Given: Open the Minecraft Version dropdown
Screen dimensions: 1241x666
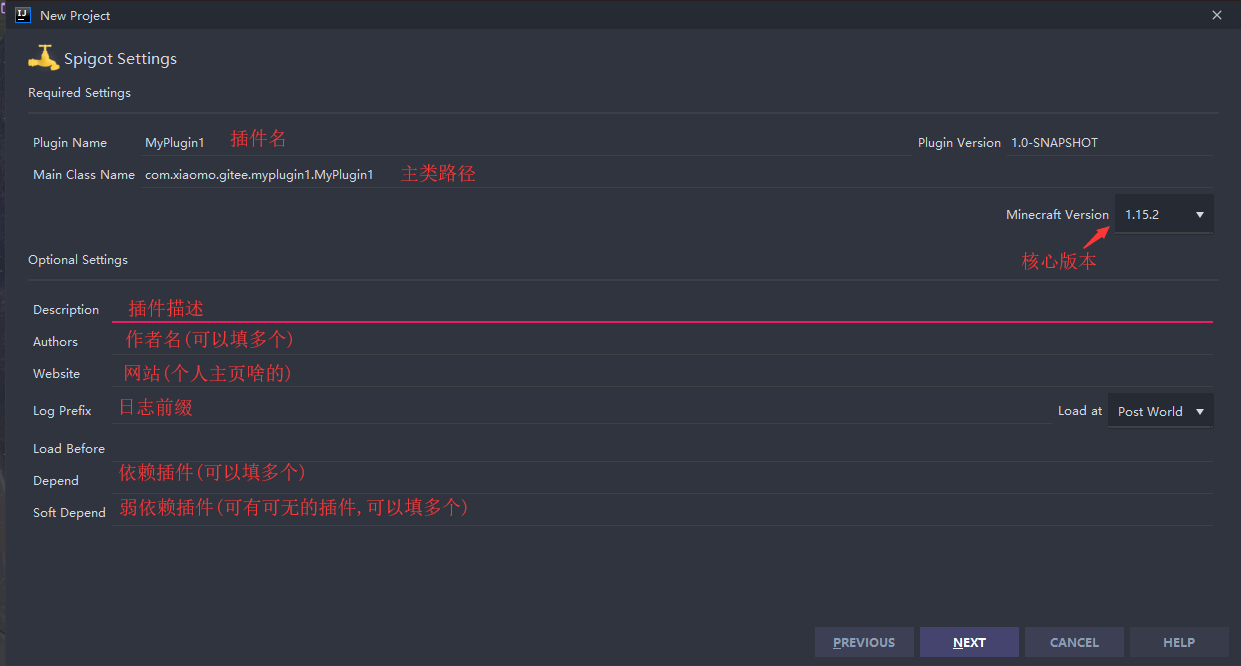Looking at the screenshot, I should click(1163, 213).
